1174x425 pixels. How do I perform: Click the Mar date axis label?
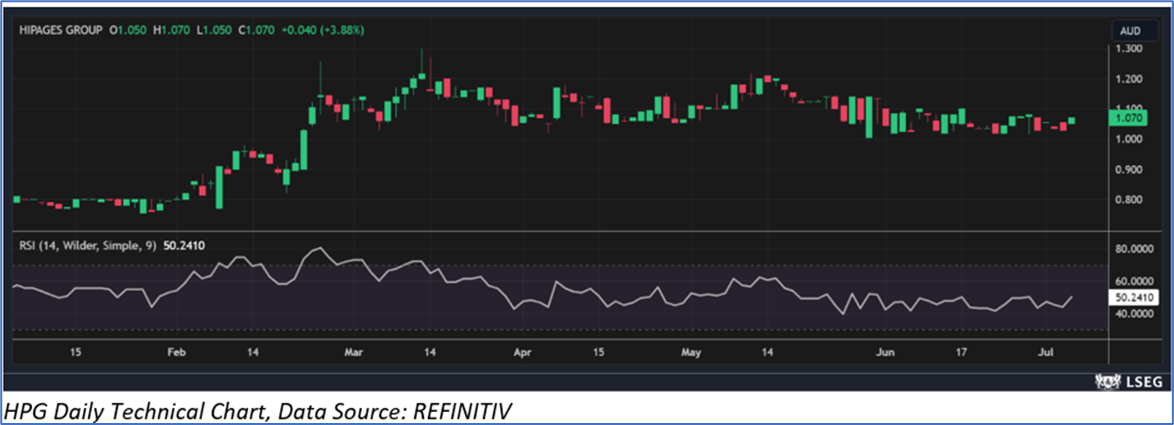[x=354, y=351]
